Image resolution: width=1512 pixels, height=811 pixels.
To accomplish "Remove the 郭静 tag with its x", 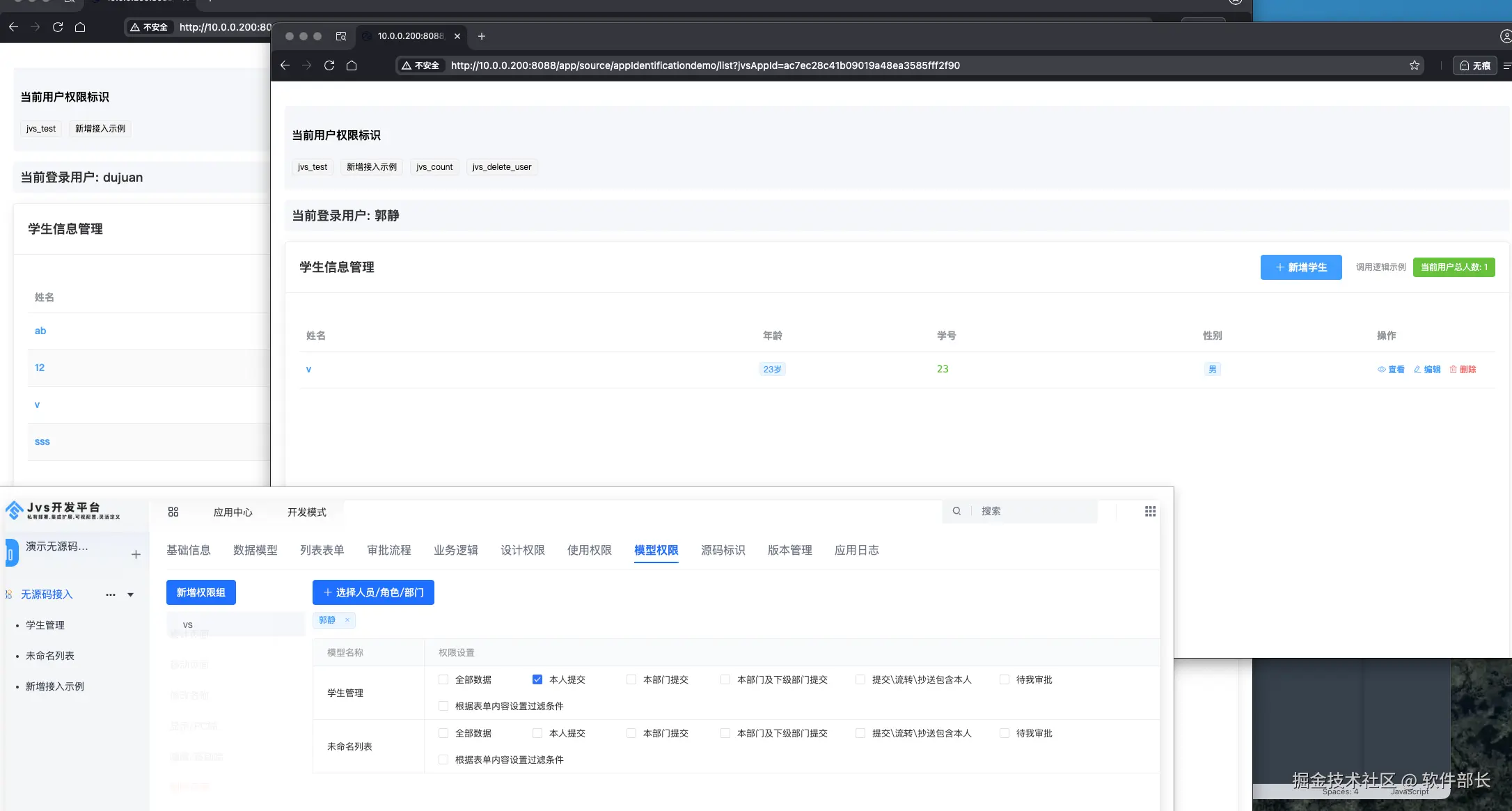I will (347, 620).
